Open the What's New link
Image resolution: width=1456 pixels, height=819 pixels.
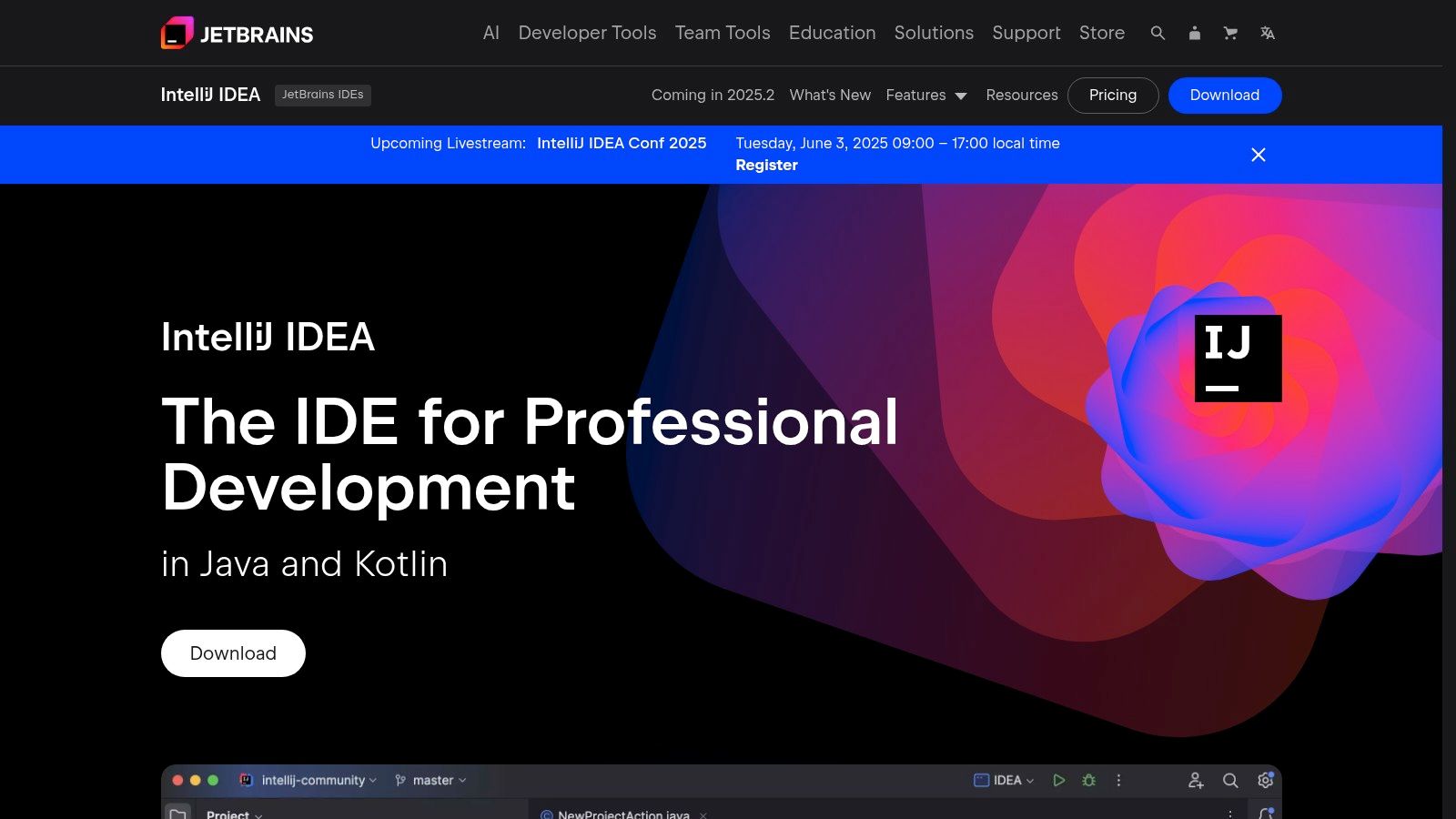point(830,95)
